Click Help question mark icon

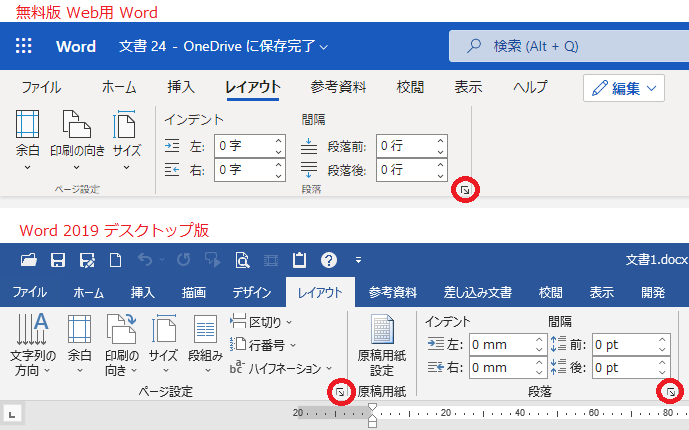point(329,260)
